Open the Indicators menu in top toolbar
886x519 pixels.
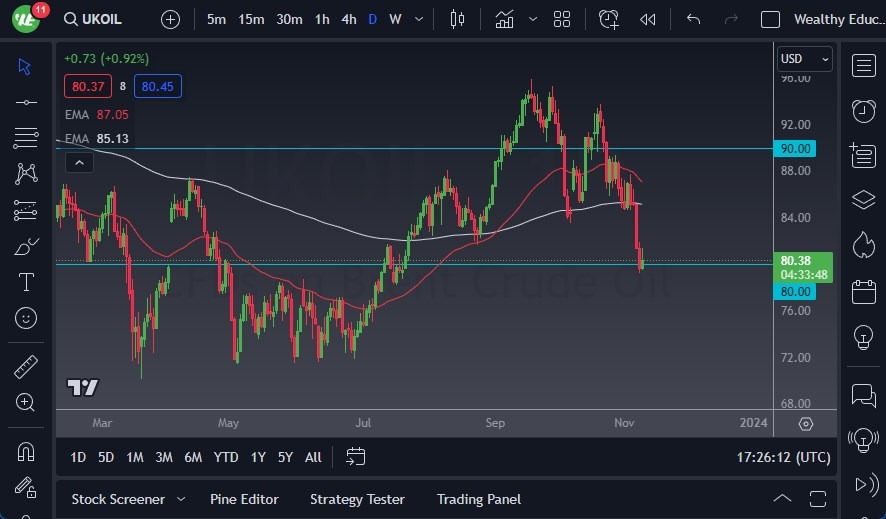505,19
